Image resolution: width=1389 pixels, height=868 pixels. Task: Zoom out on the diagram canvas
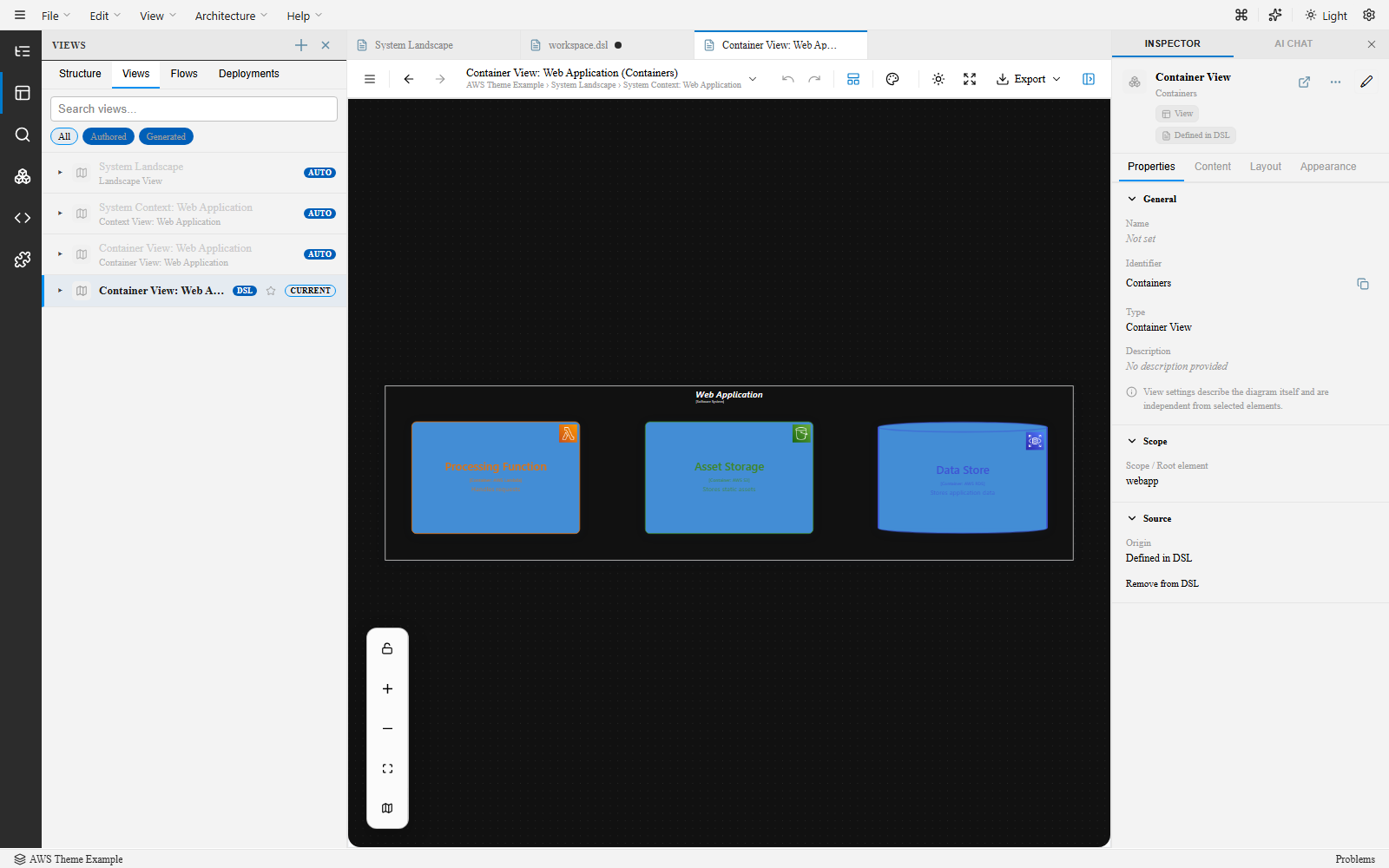387,728
